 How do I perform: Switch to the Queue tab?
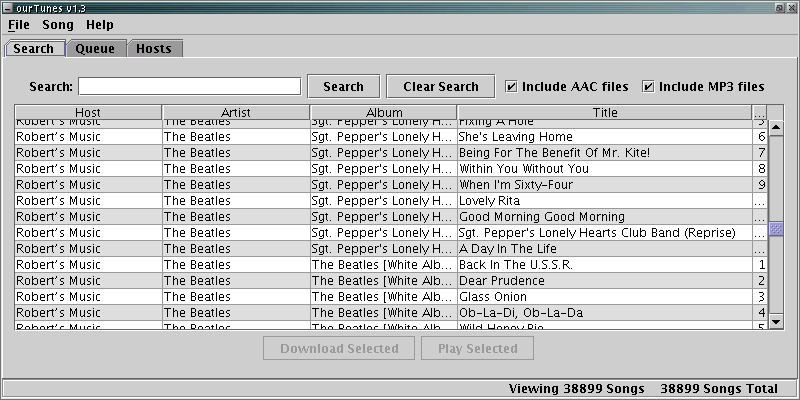pos(95,48)
